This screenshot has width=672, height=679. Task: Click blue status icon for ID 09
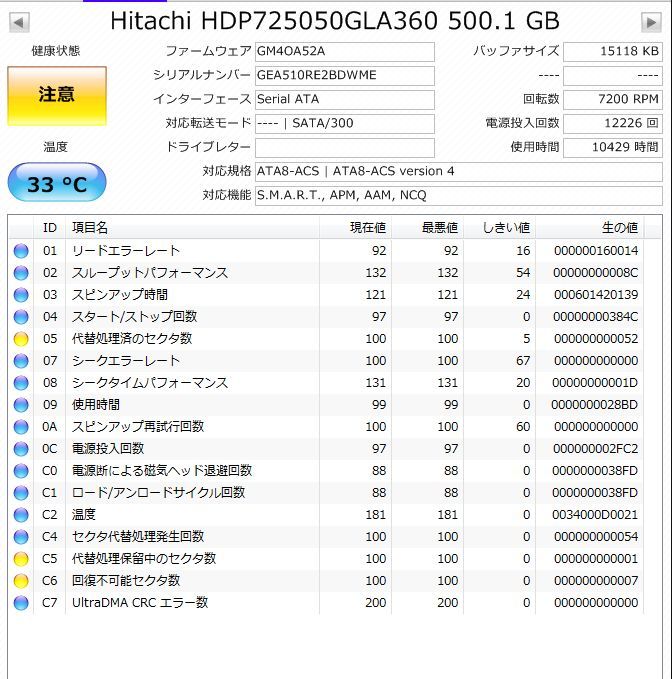click(21, 405)
